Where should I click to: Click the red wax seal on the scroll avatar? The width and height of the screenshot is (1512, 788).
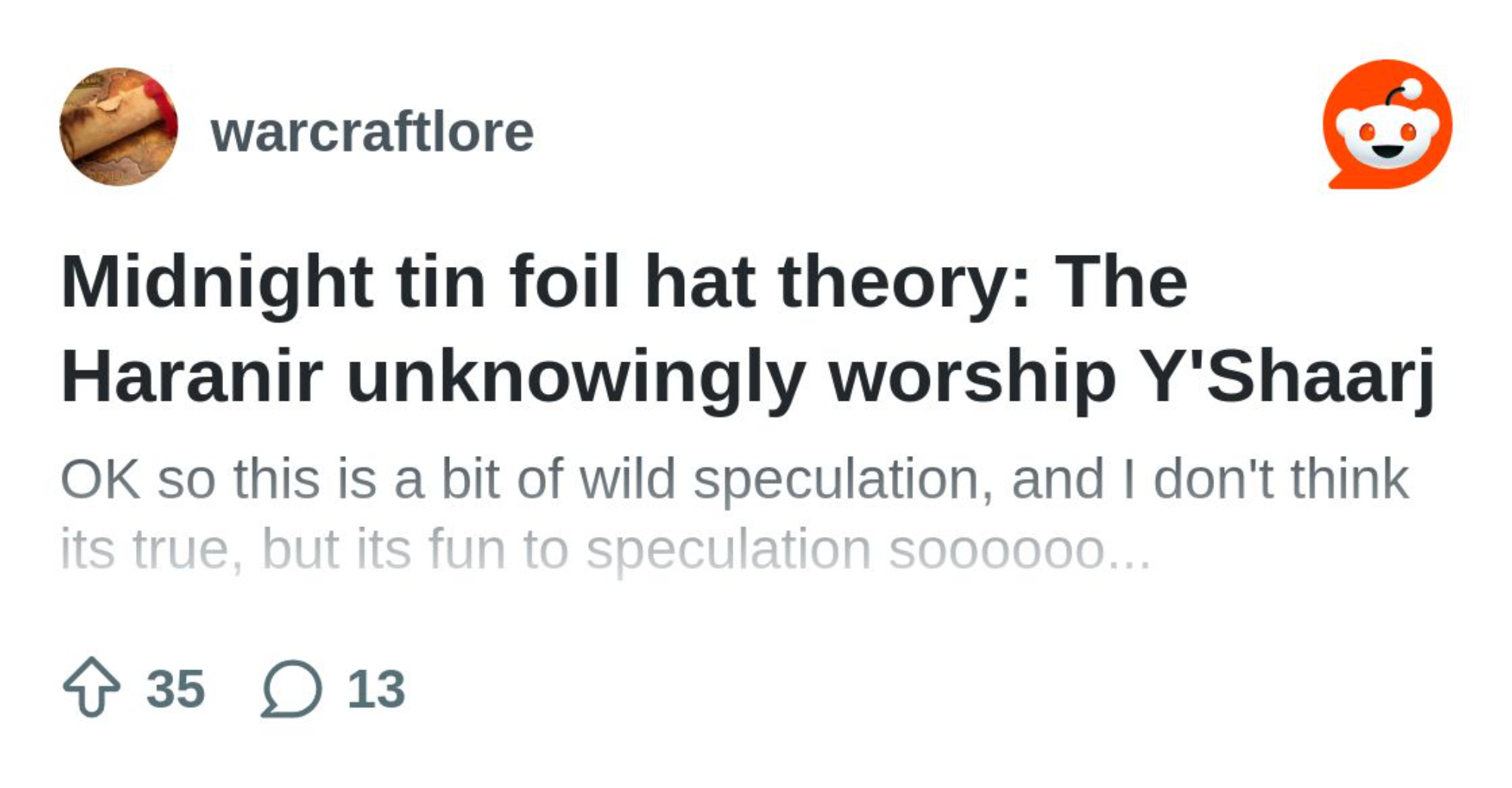point(160,106)
